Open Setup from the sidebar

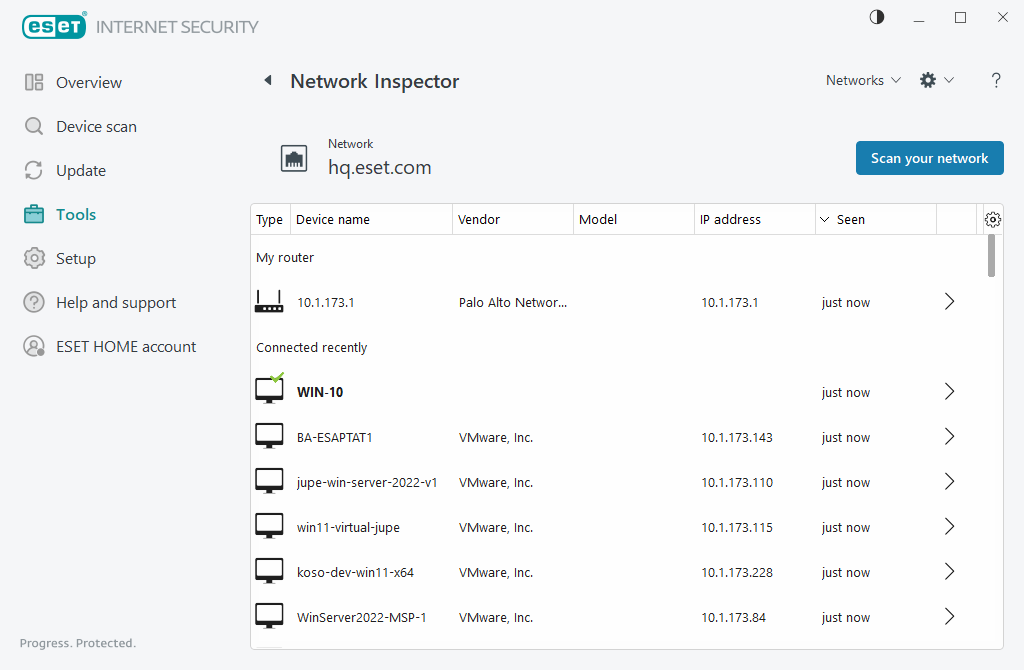pyautogui.click(x=76, y=259)
